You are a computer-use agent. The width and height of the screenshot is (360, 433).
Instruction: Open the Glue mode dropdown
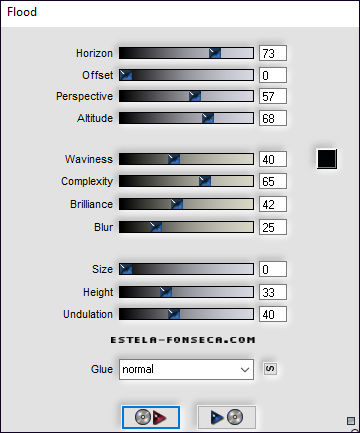[186, 369]
